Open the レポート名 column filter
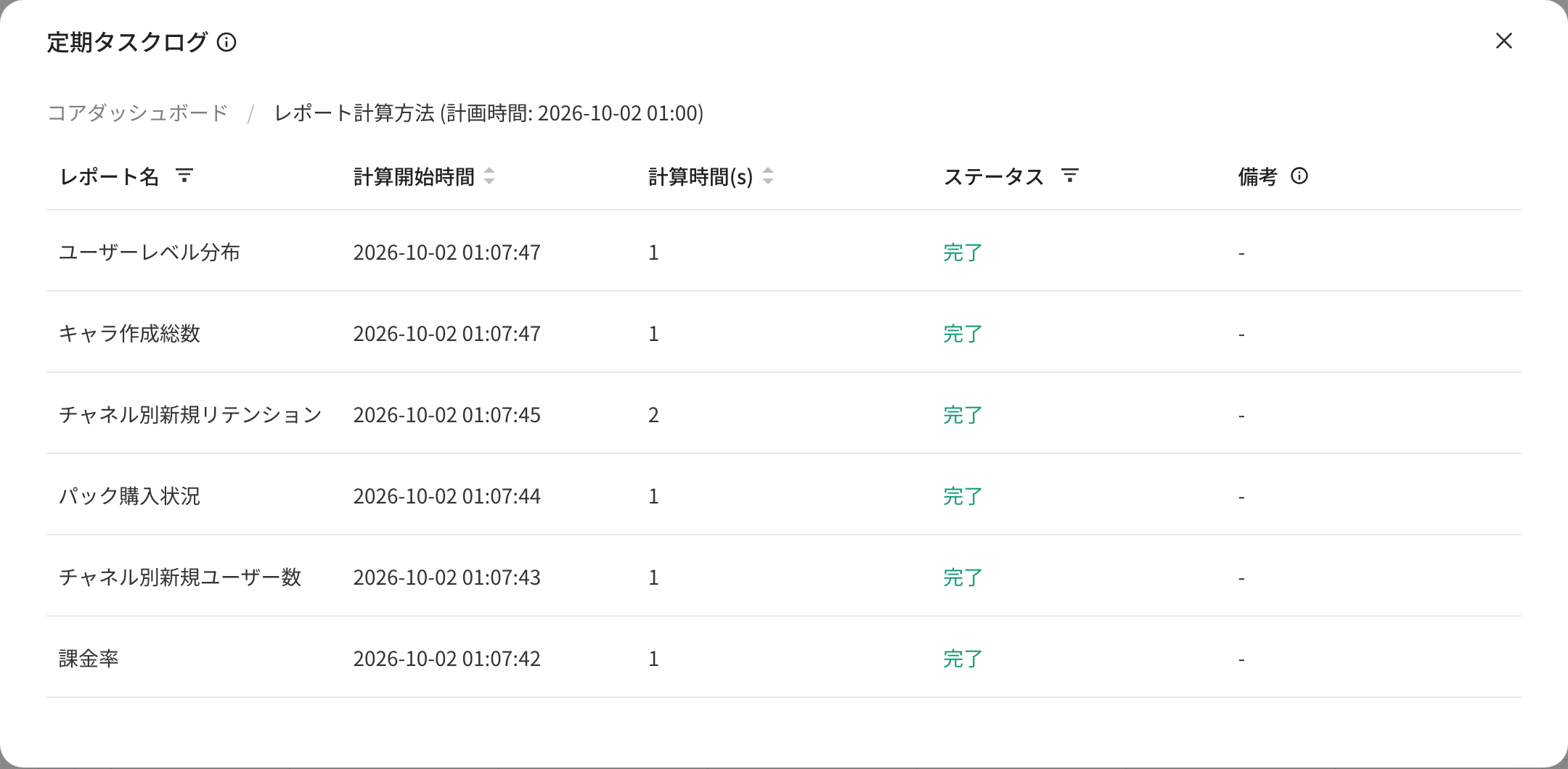This screenshot has height=769, width=1568. tap(184, 176)
